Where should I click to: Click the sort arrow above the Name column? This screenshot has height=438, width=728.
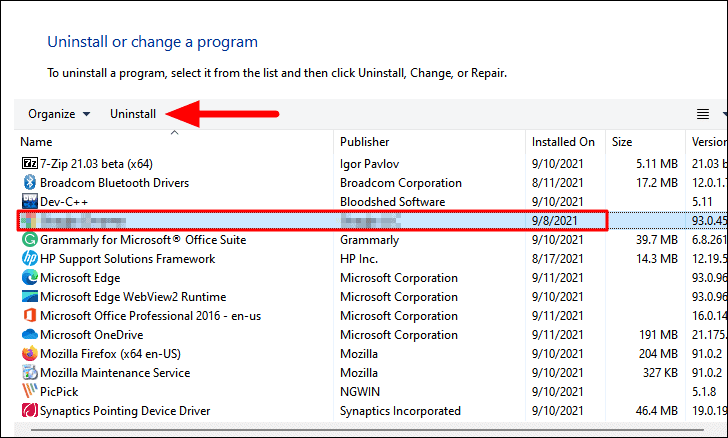(x=175, y=132)
